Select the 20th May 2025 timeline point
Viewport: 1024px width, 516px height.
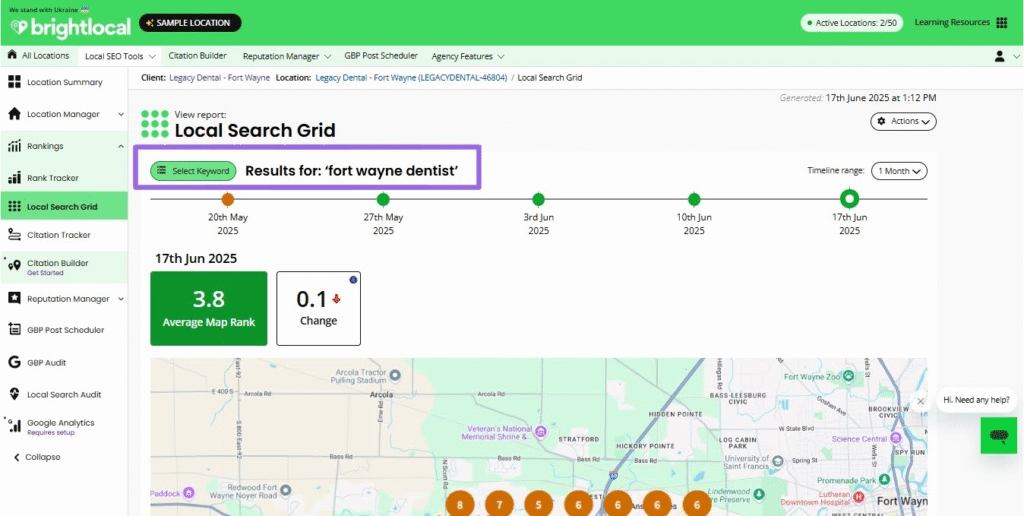pos(227,199)
